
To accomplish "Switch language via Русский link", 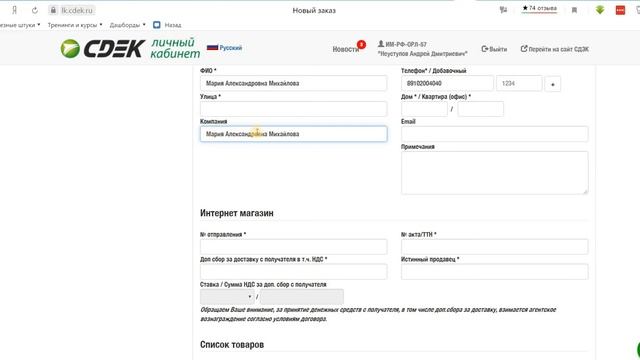I will (231, 48).
